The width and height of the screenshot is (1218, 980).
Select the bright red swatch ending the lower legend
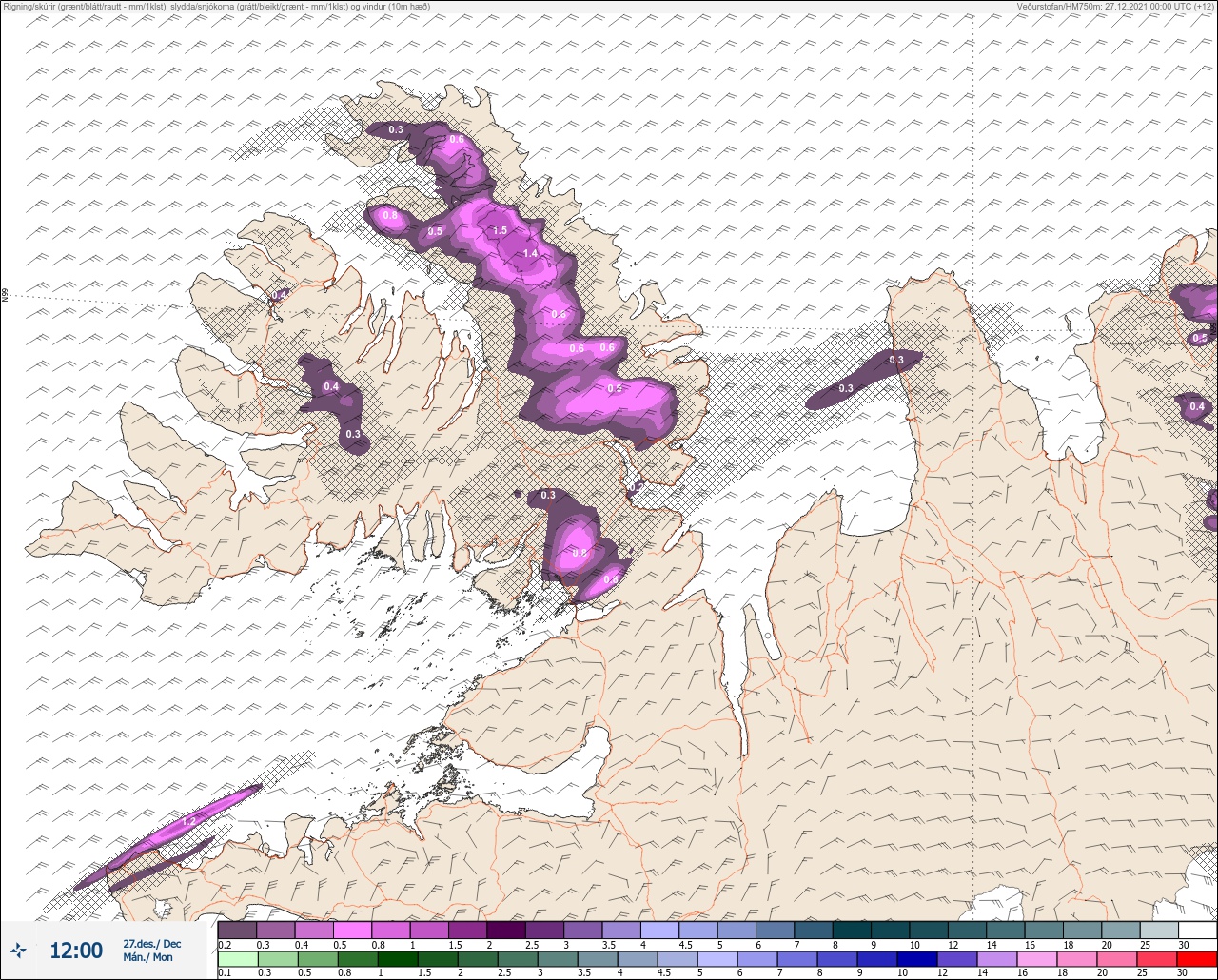tap(1197, 959)
